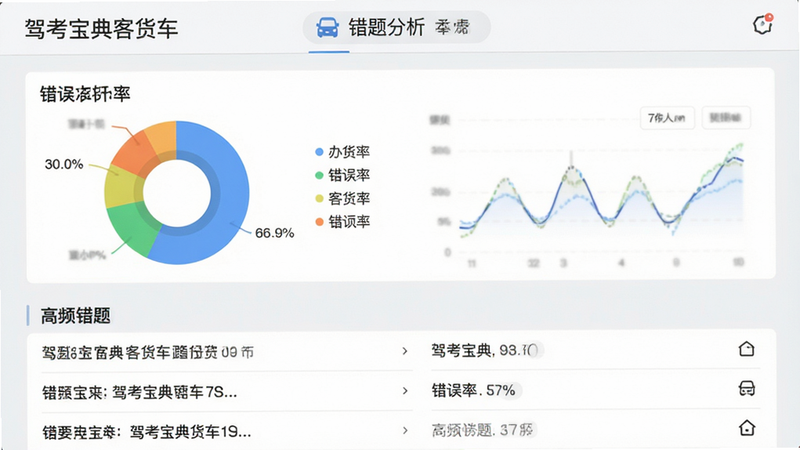This screenshot has height=450, width=800.
Task: Toggle the blue 办货率 legend entry
Action: (342, 152)
